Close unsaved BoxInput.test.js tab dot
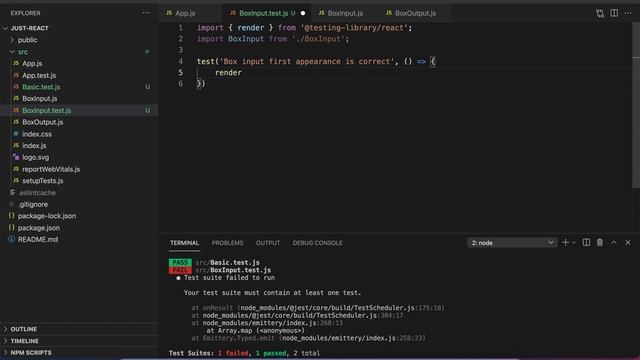This screenshot has height=360, width=640. click(303, 13)
